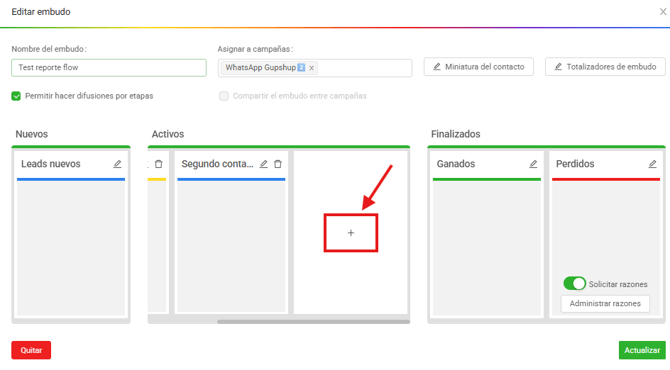
Task: Click the Perdidos stage title
Action: pos(575,164)
